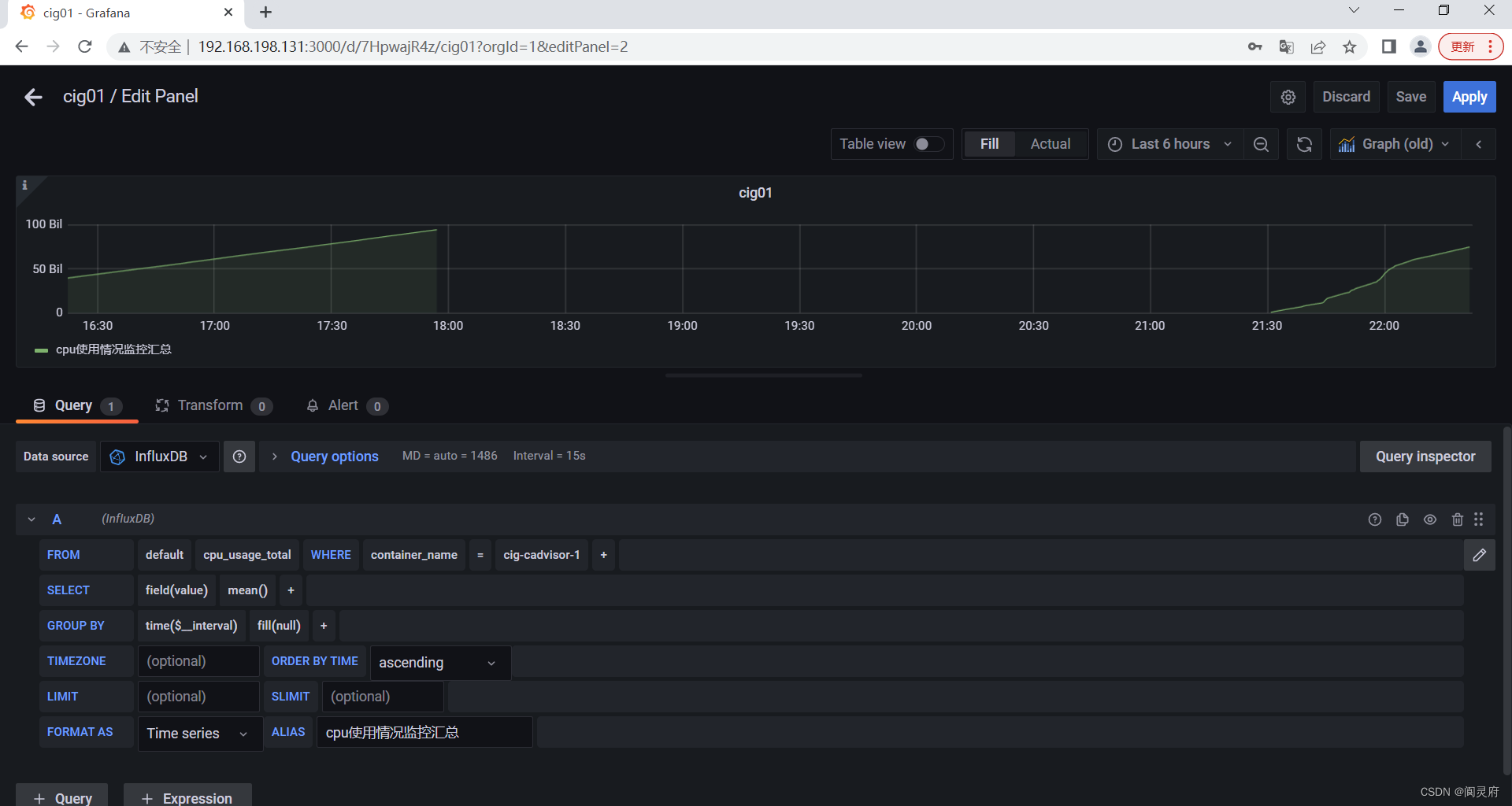Grab panel height resize handle bar
1512x806 pixels.
point(763,375)
